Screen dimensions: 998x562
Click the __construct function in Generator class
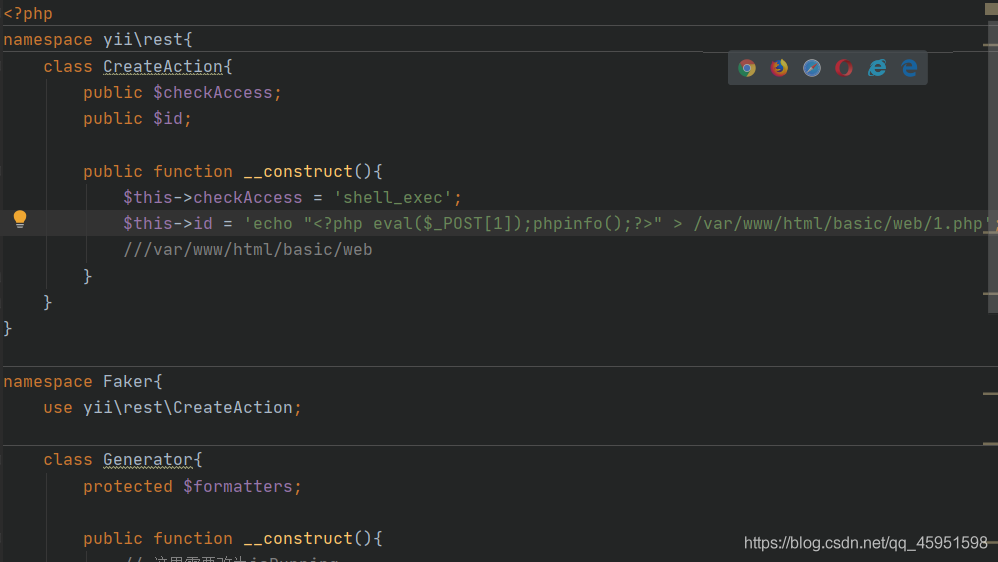pyautogui.click(x=298, y=539)
